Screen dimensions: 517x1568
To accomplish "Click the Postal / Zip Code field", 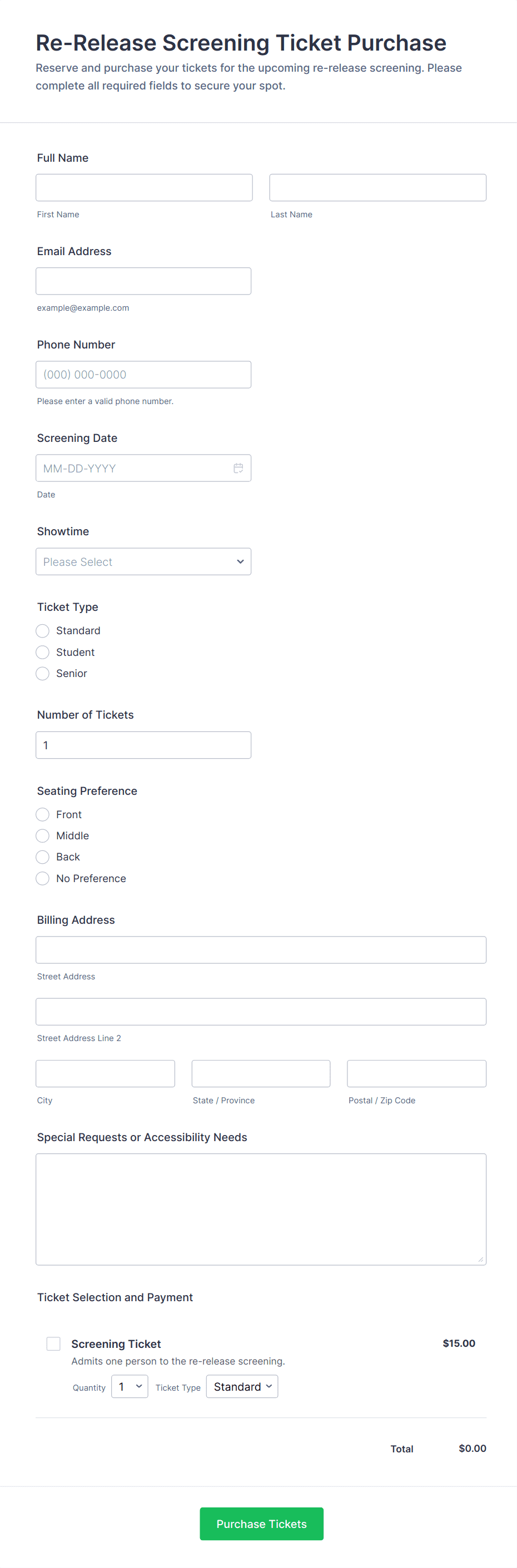I will tap(416, 1074).
